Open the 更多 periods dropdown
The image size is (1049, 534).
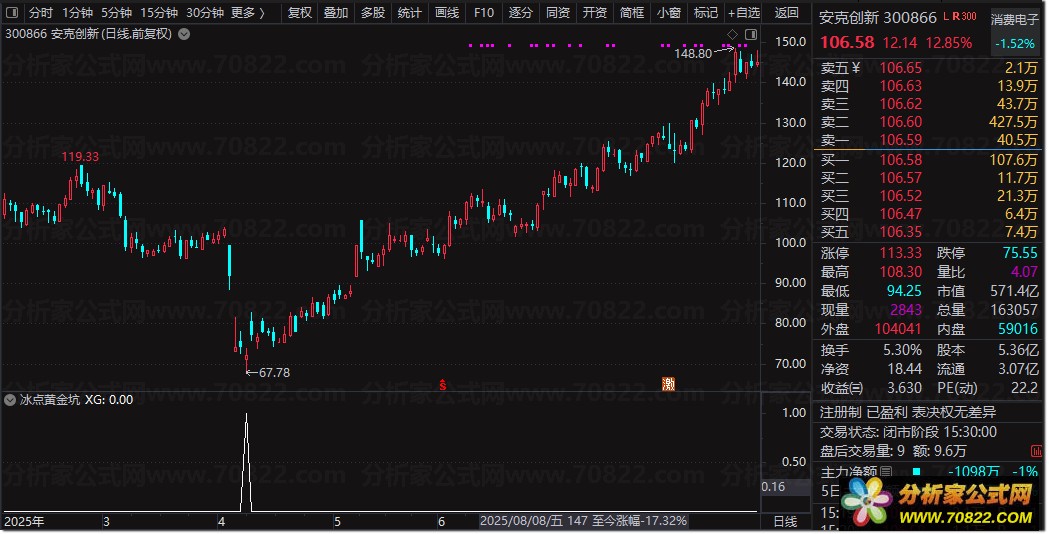[x=248, y=13]
